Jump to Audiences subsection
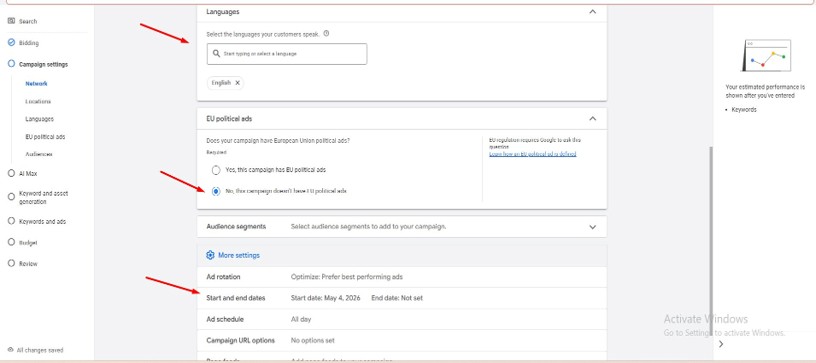Viewport: 816px width, 363px height. pyautogui.click(x=39, y=154)
